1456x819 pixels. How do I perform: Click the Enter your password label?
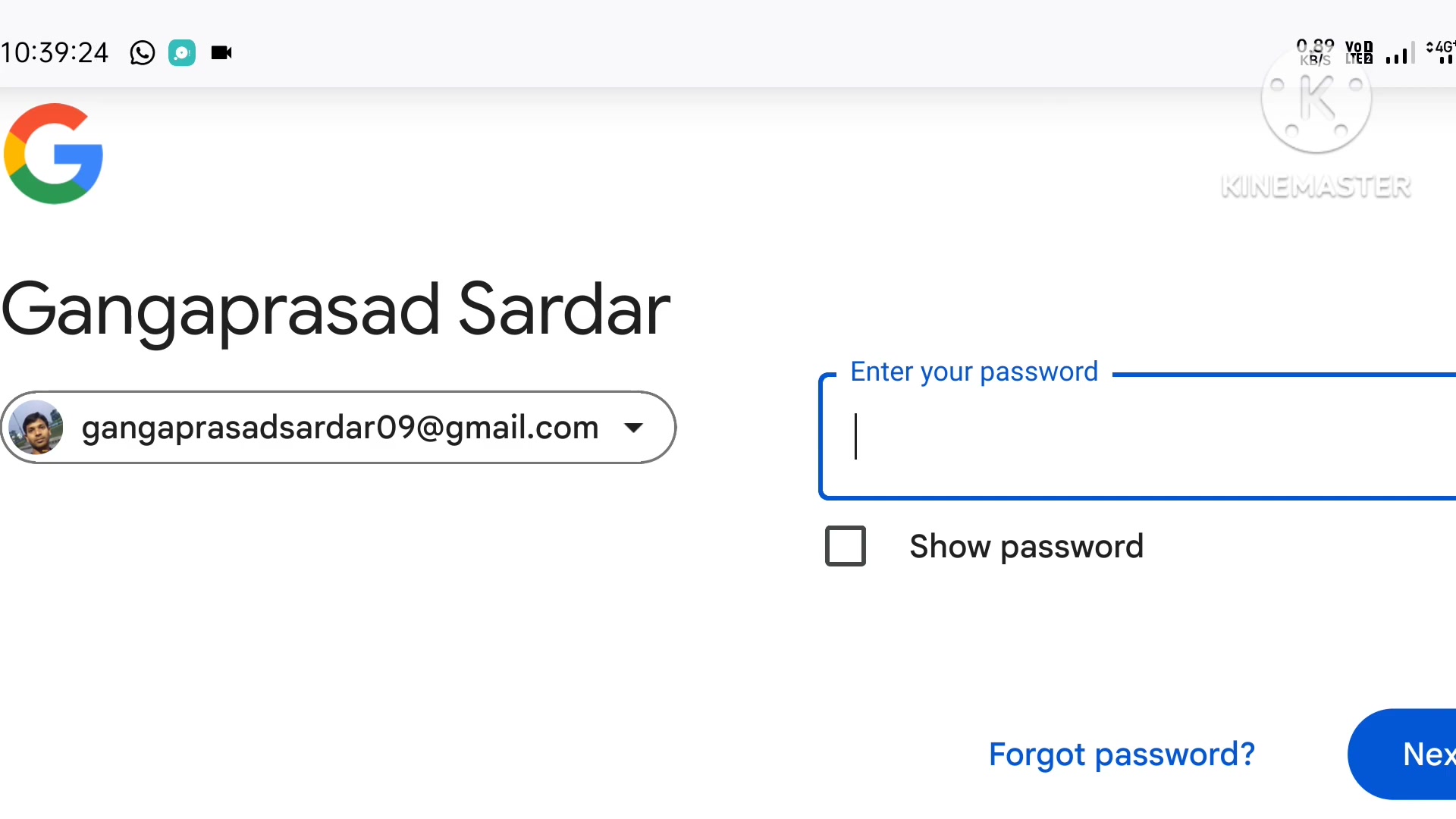974,372
